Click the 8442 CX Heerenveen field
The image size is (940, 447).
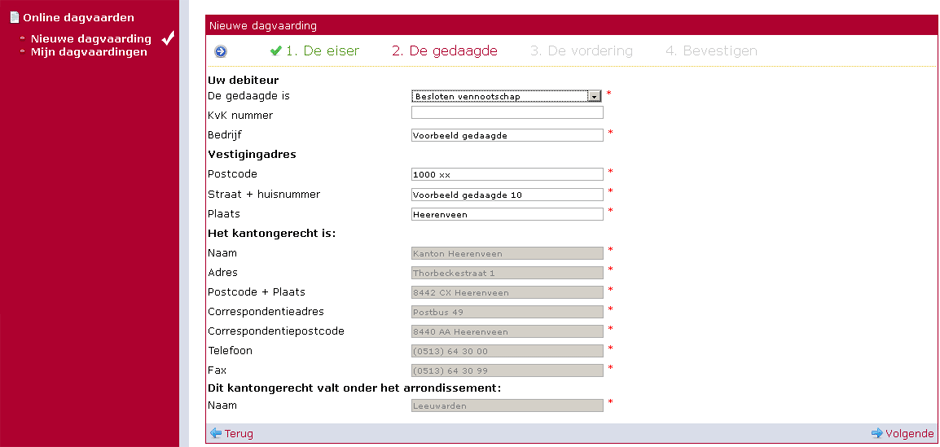coord(507,292)
